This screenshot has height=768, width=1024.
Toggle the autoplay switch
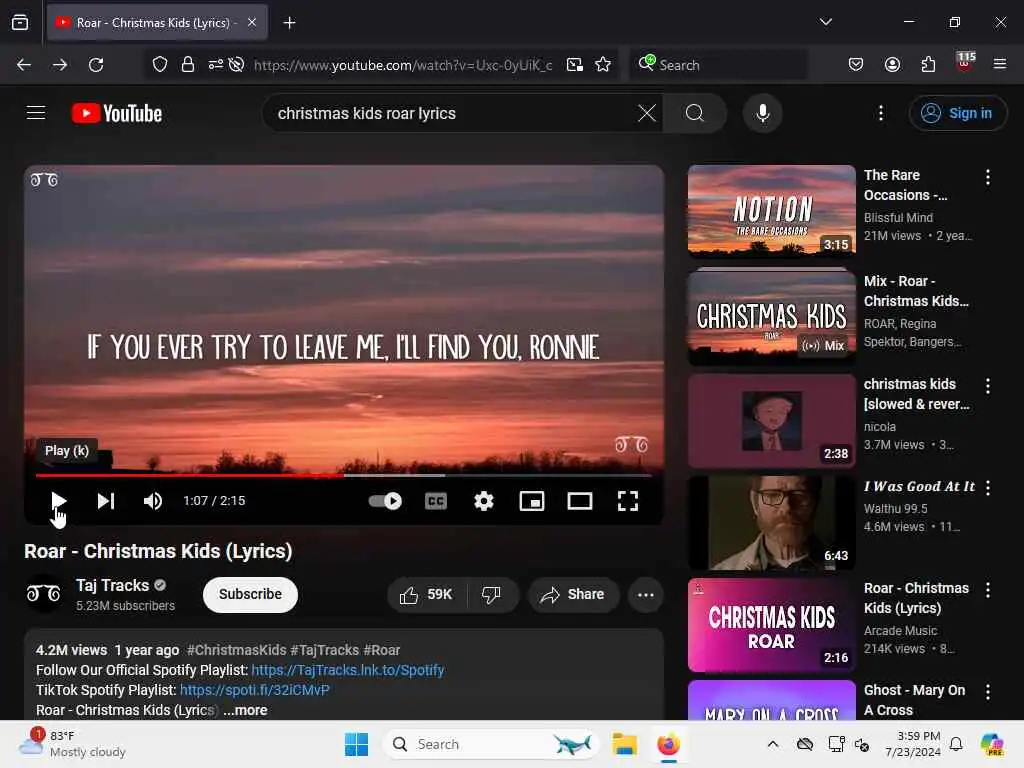tap(385, 501)
